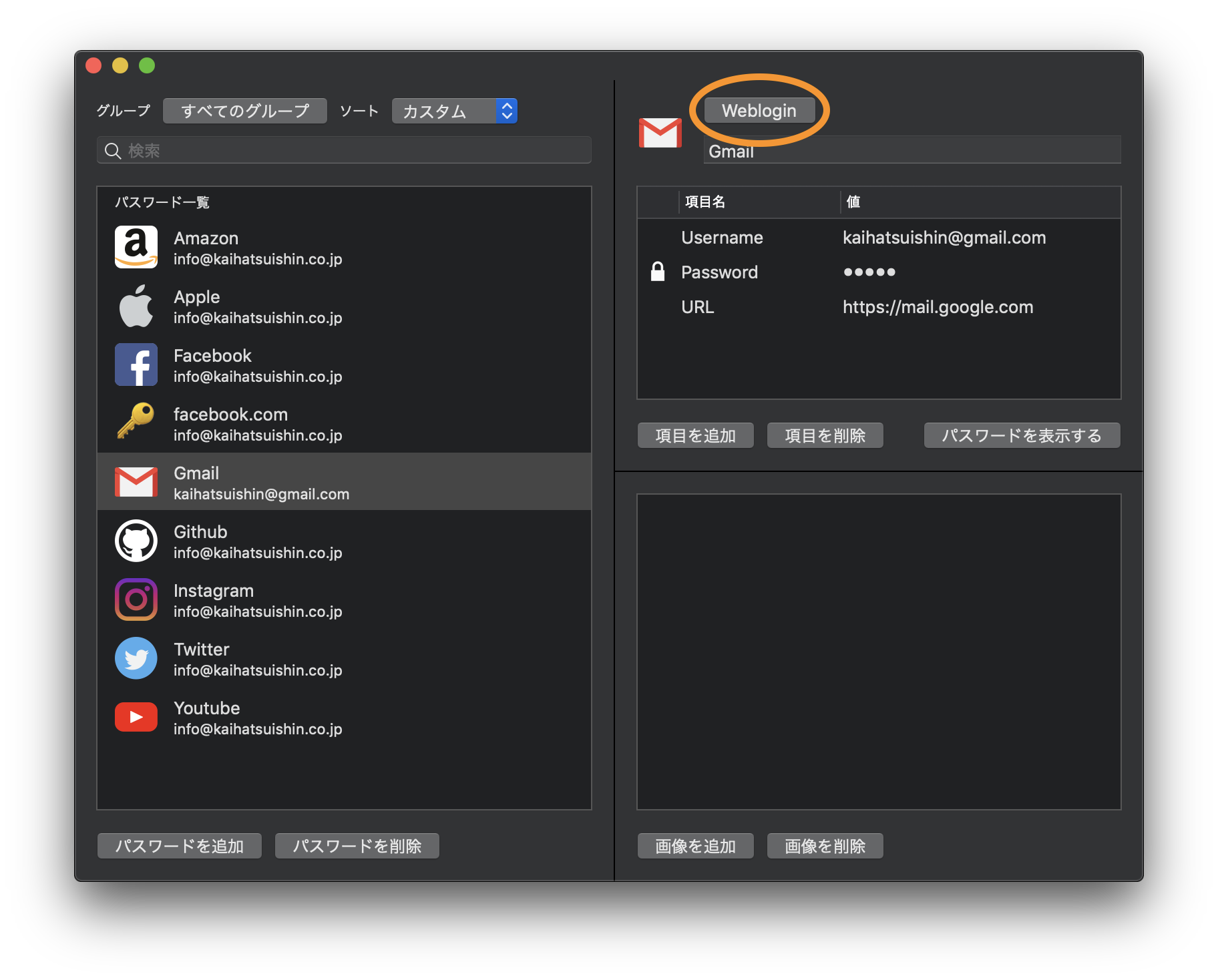The width and height of the screenshot is (1218, 980).
Task: Click the 項目名 column header
Action: [x=705, y=202]
